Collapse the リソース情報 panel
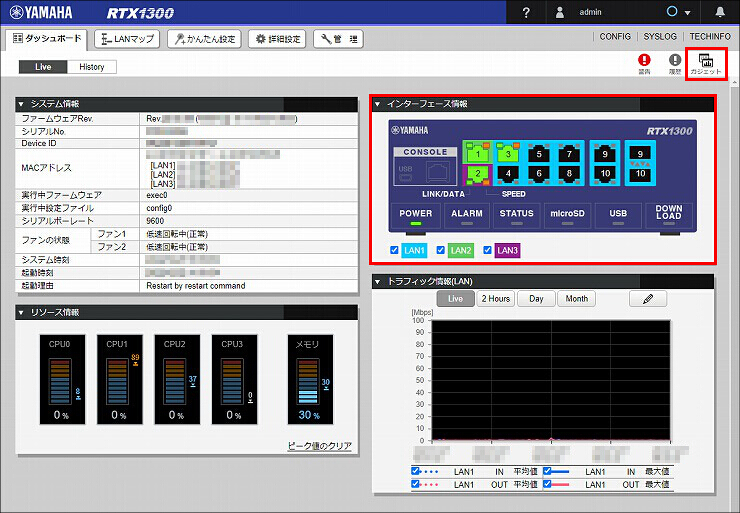This screenshot has height=513, width=740. 21,312
